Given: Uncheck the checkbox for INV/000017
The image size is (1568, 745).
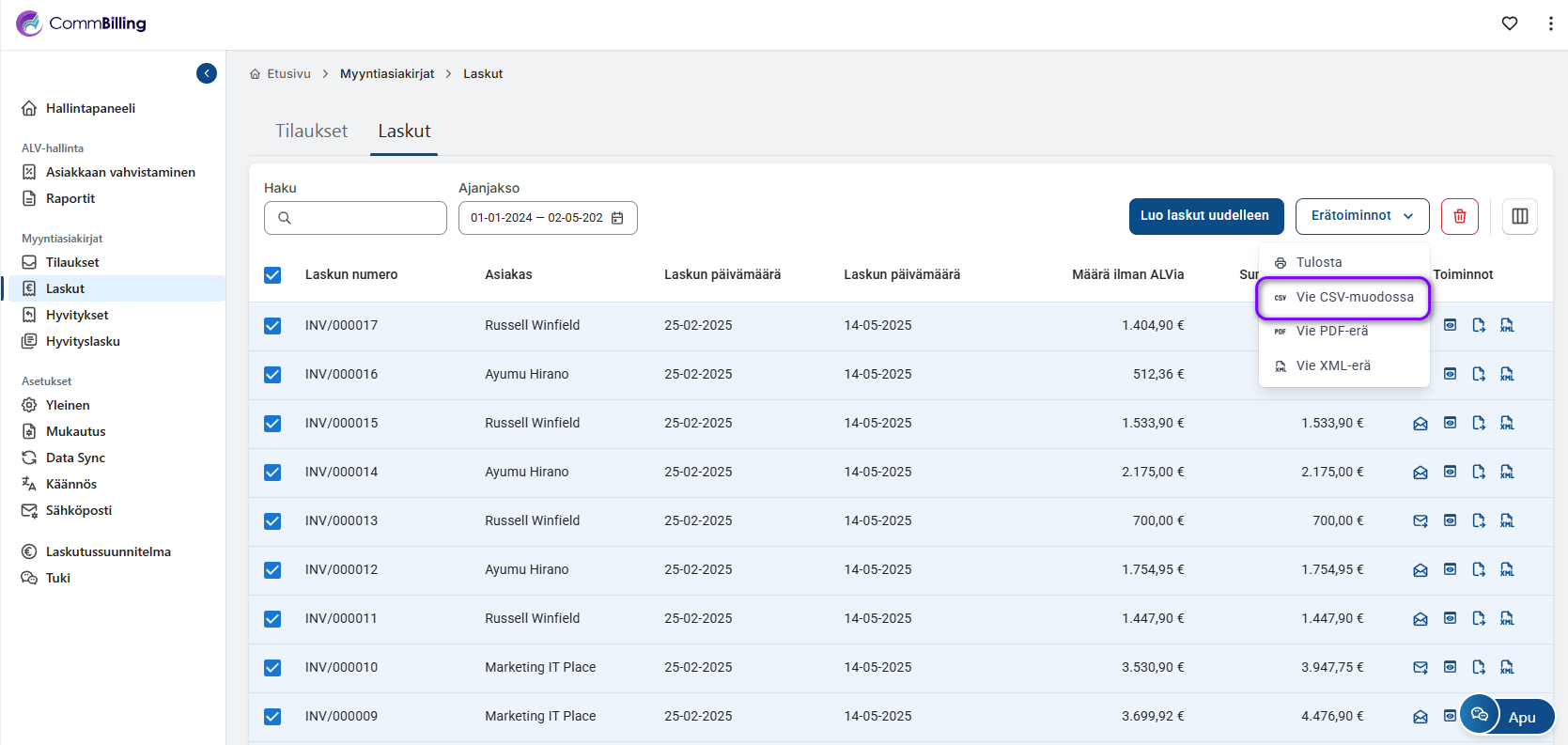Looking at the screenshot, I should tap(272, 326).
